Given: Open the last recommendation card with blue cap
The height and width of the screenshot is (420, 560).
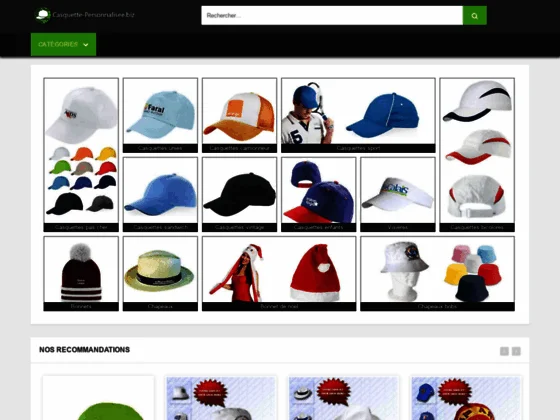Looking at the screenshot, I should click(466, 398).
